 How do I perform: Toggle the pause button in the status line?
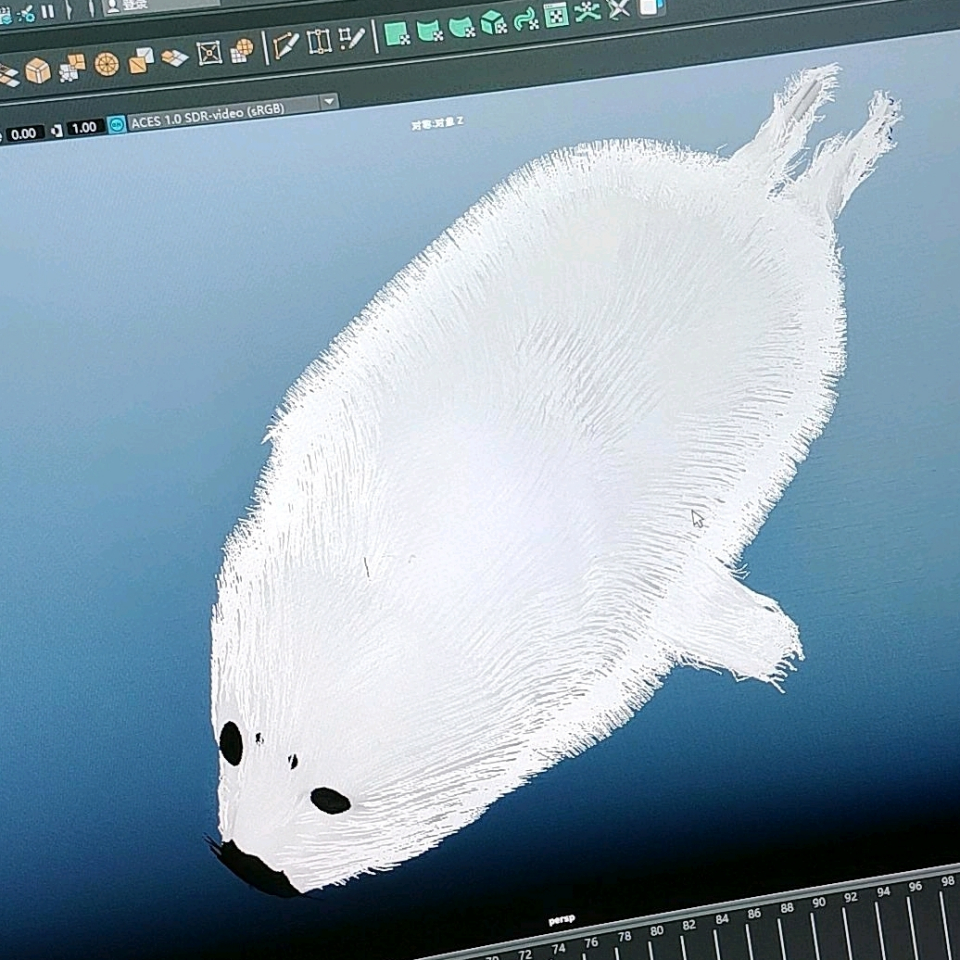point(47,12)
